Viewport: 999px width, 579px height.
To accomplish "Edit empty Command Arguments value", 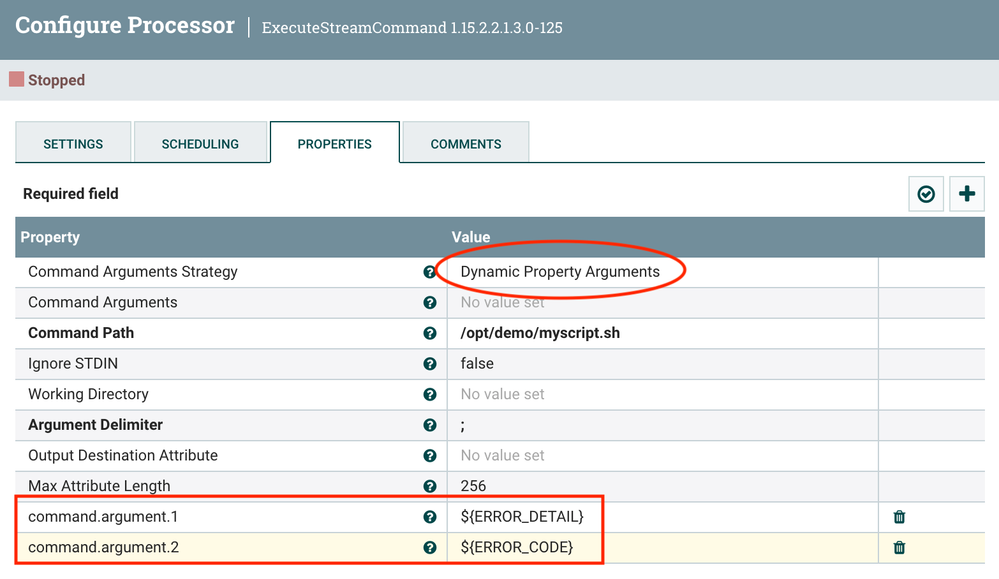I will 663,303.
